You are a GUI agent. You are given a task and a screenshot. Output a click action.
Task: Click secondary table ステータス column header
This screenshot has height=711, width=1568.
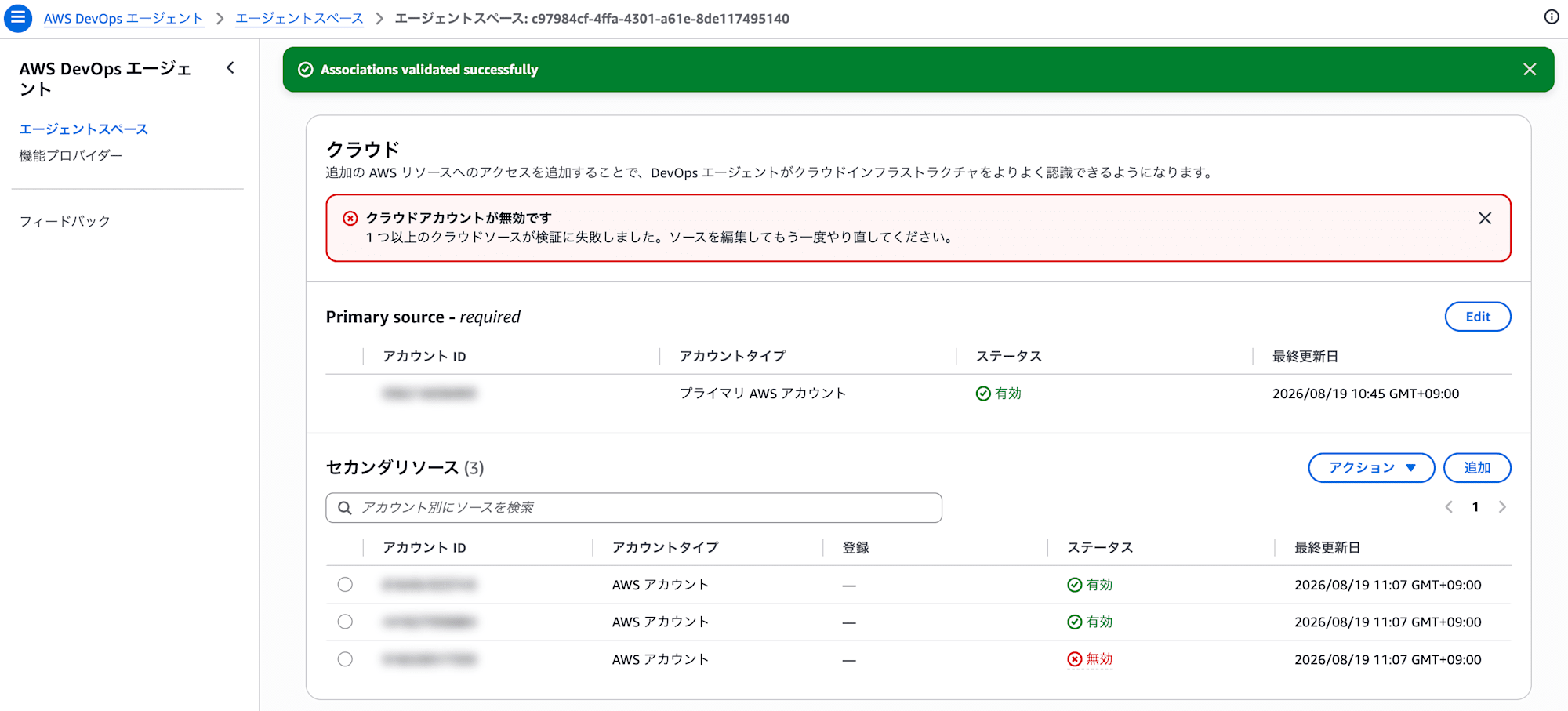click(x=1100, y=548)
